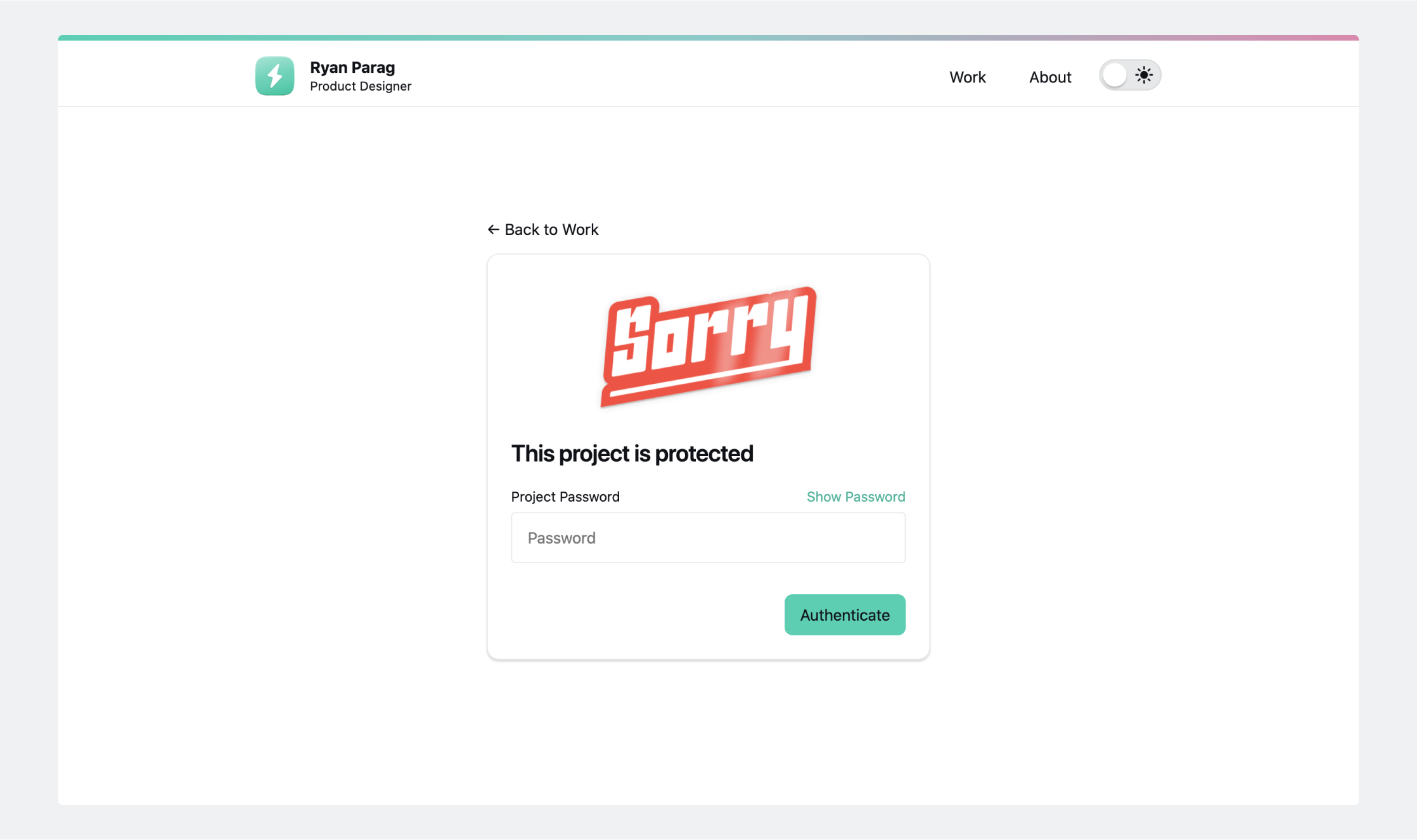
Task: Toggle dark mode on
Action: [1130, 75]
